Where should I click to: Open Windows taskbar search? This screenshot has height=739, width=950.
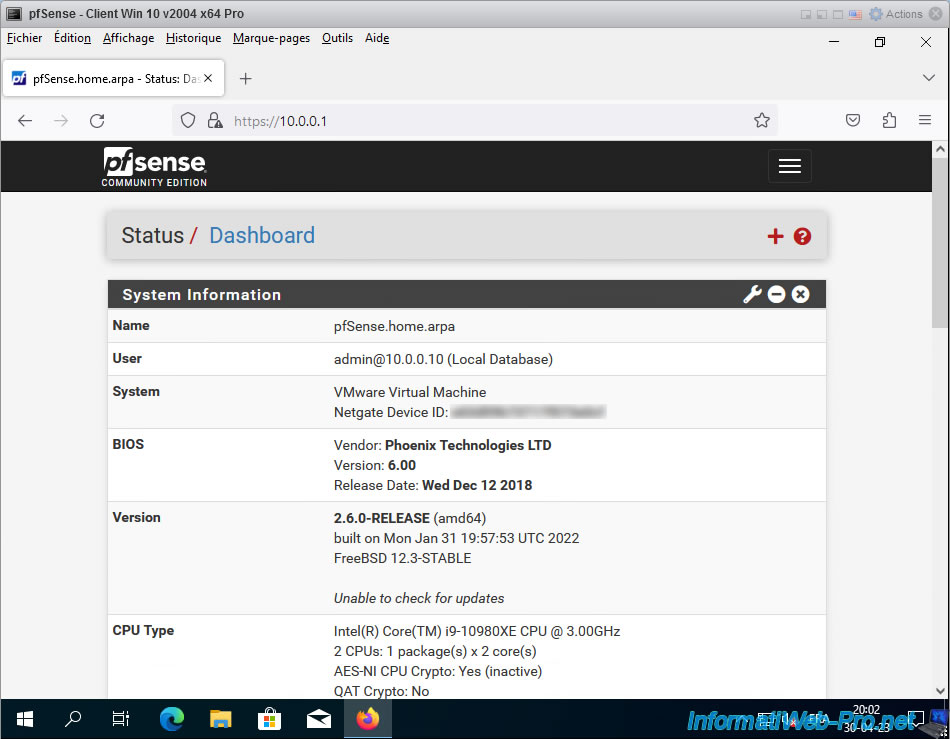coord(73,719)
